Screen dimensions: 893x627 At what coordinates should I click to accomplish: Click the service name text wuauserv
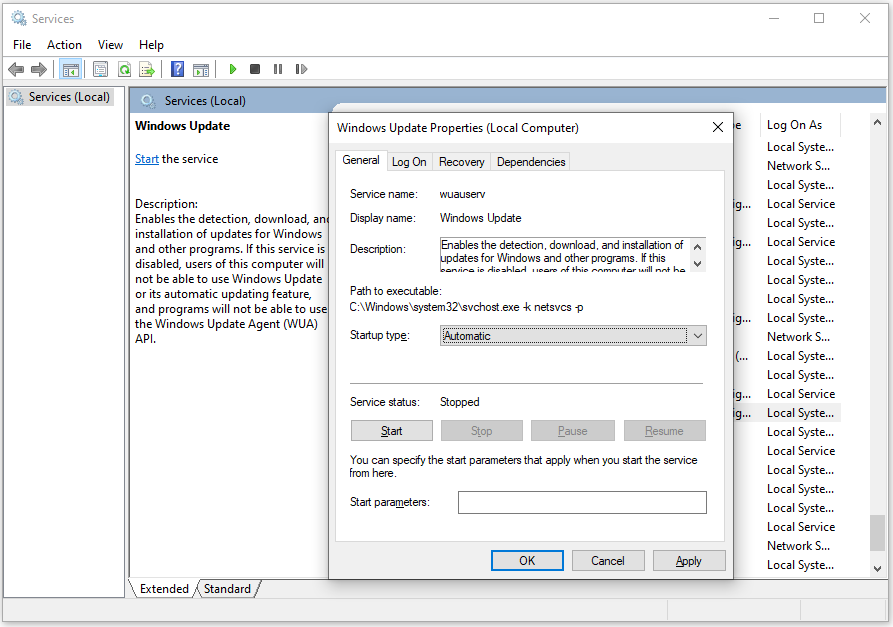pos(462,194)
